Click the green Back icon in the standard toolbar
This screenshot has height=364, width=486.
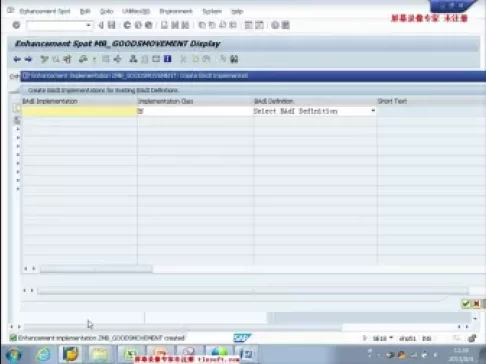pos(127,25)
